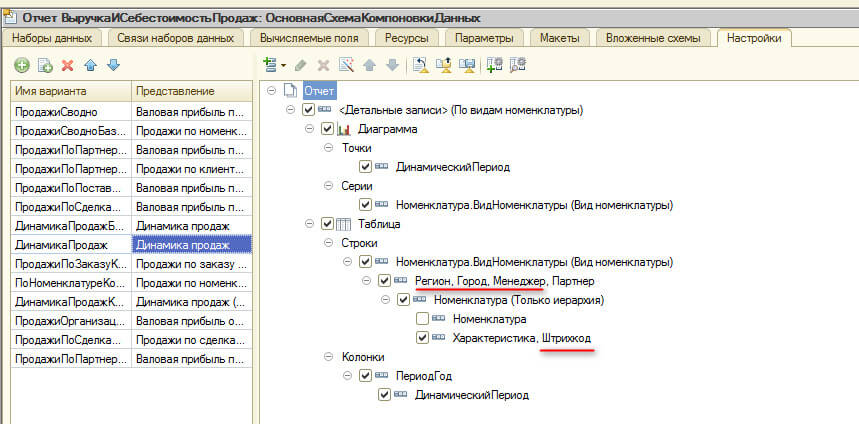Click the copy variant icon
Viewport: 859px width, 424px height.
click(44, 65)
